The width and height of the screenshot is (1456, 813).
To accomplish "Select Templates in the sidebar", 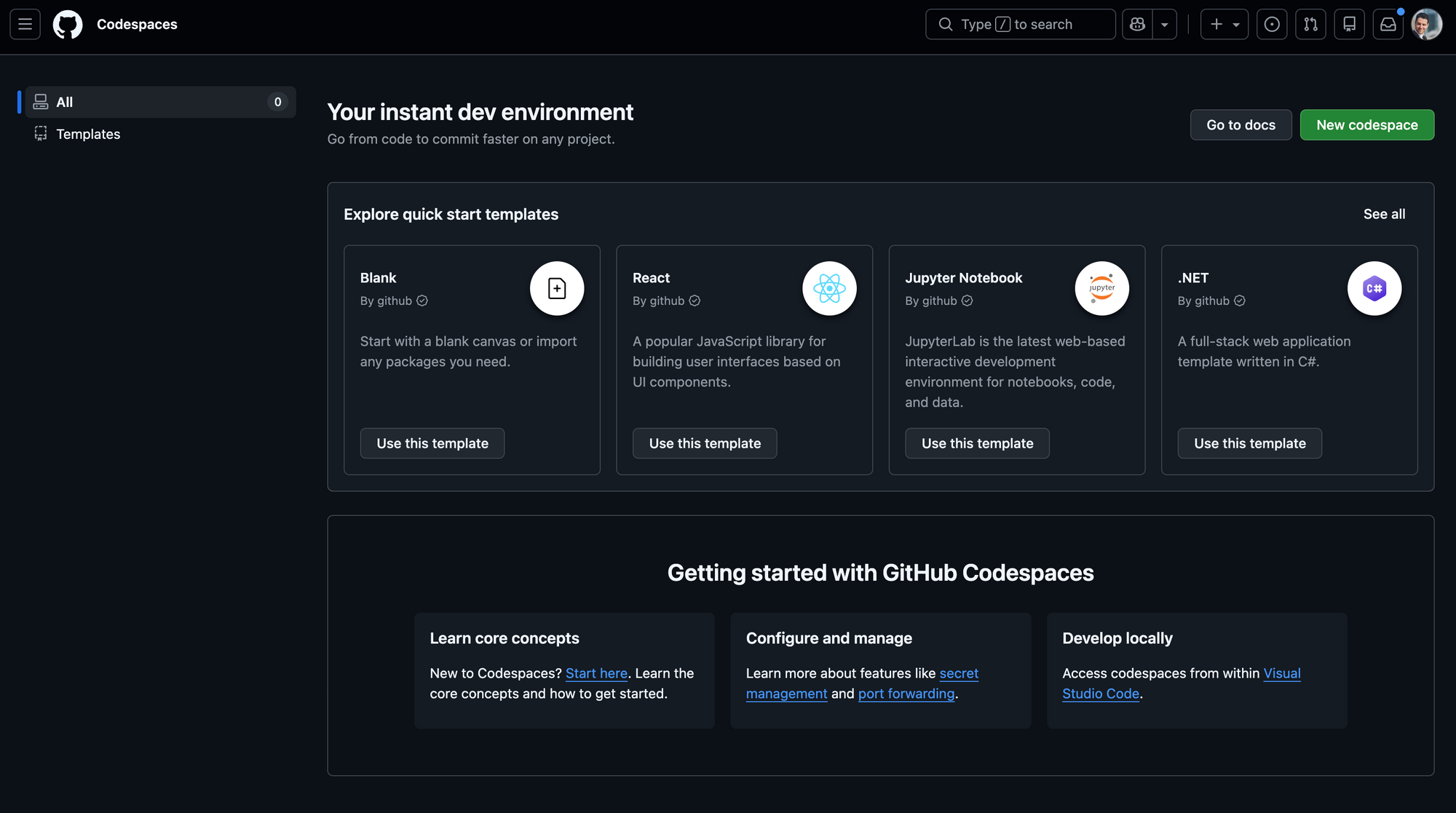I will click(88, 134).
